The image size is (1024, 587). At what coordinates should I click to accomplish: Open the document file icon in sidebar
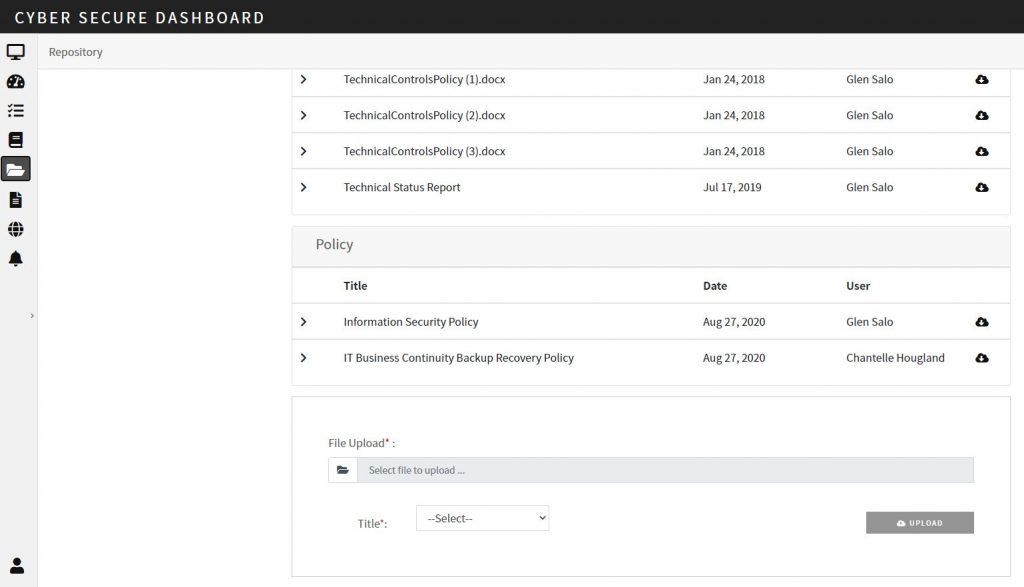point(16,200)
